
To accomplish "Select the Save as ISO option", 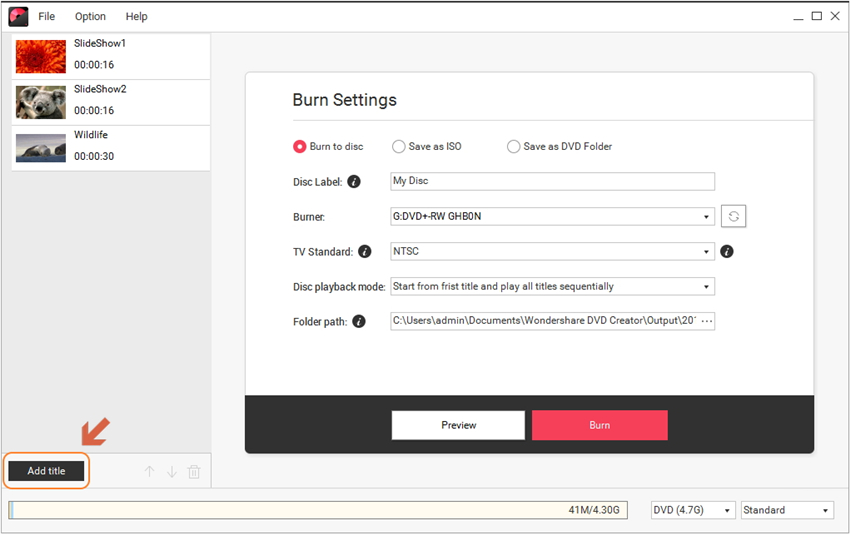I will [399, 147].
